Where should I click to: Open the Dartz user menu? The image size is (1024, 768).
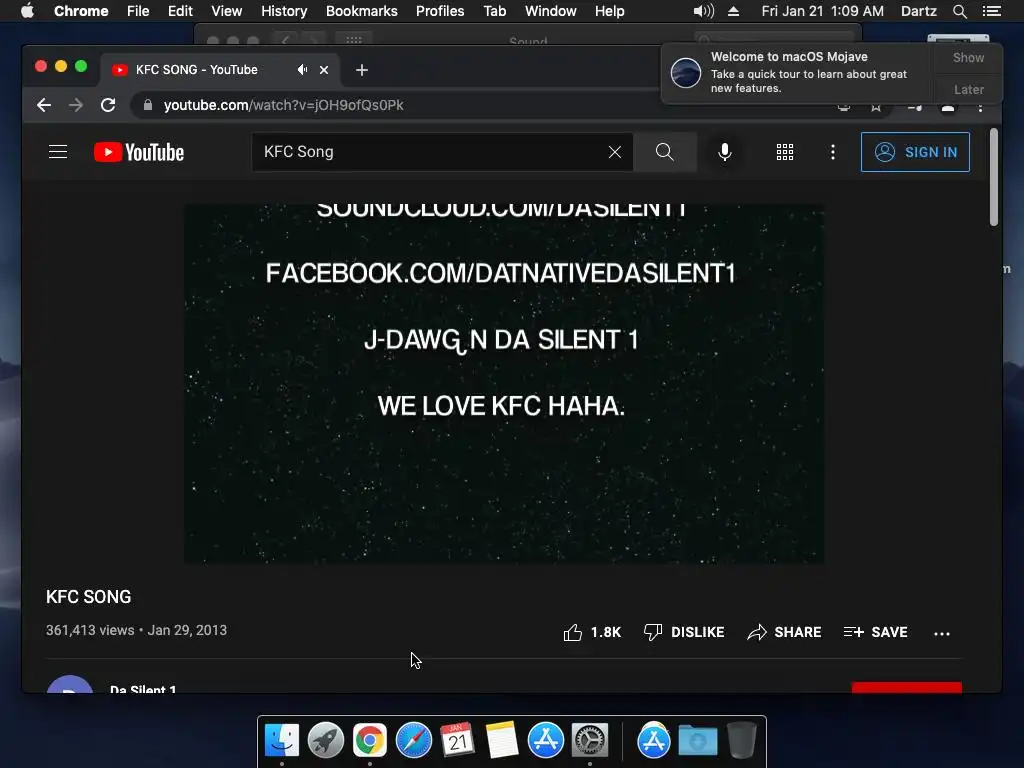click(919, 11)
